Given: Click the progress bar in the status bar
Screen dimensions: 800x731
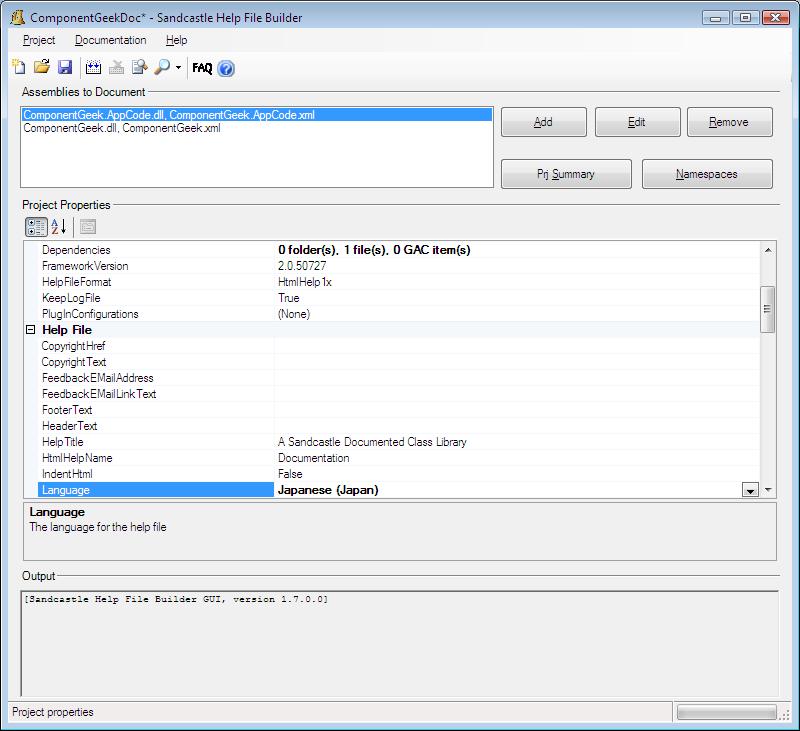Looking at the screenshot, I should [x=727, y=712].
